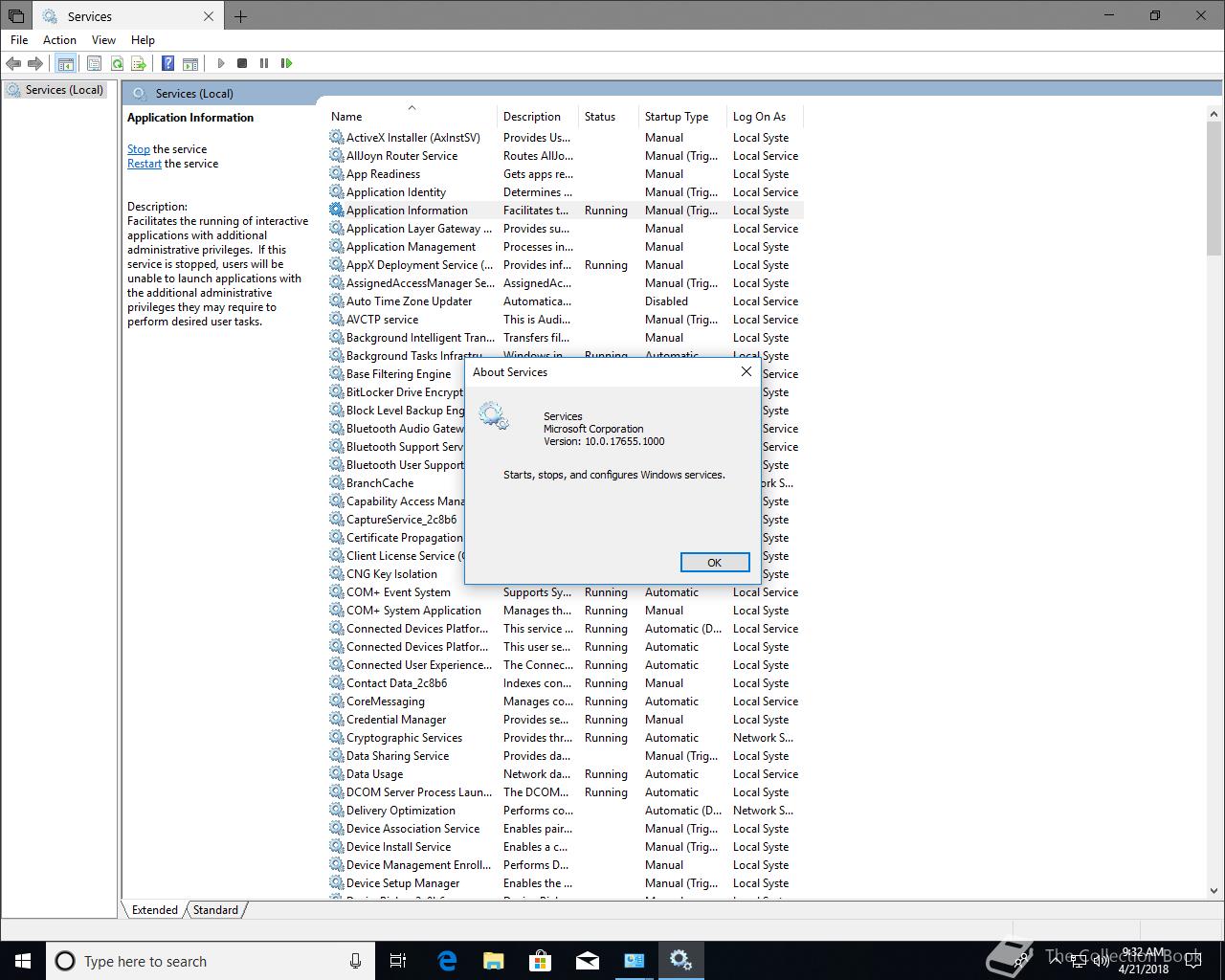Select the Credential Manager service
The height and width of the screenshot is (980, 1225).
coord(396,720)
